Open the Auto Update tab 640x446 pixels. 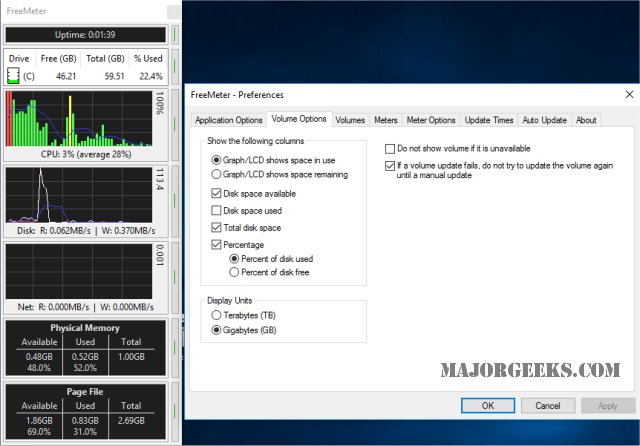tap(544, 120)
